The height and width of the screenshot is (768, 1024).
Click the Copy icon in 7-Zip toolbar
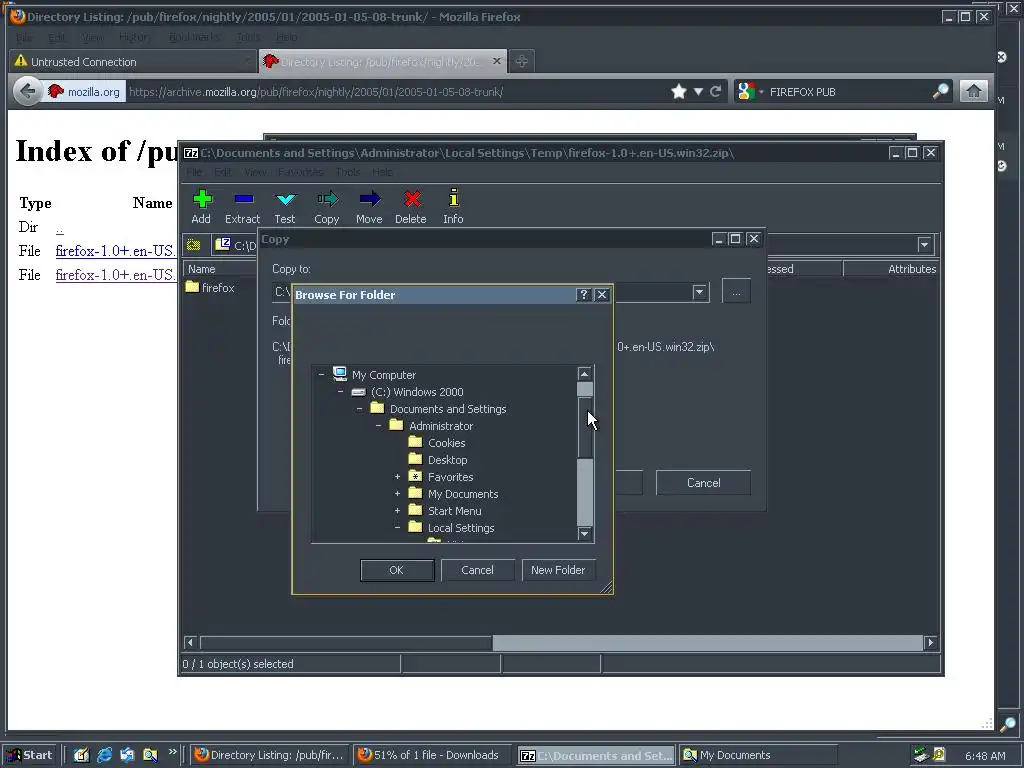click(327, 199)
